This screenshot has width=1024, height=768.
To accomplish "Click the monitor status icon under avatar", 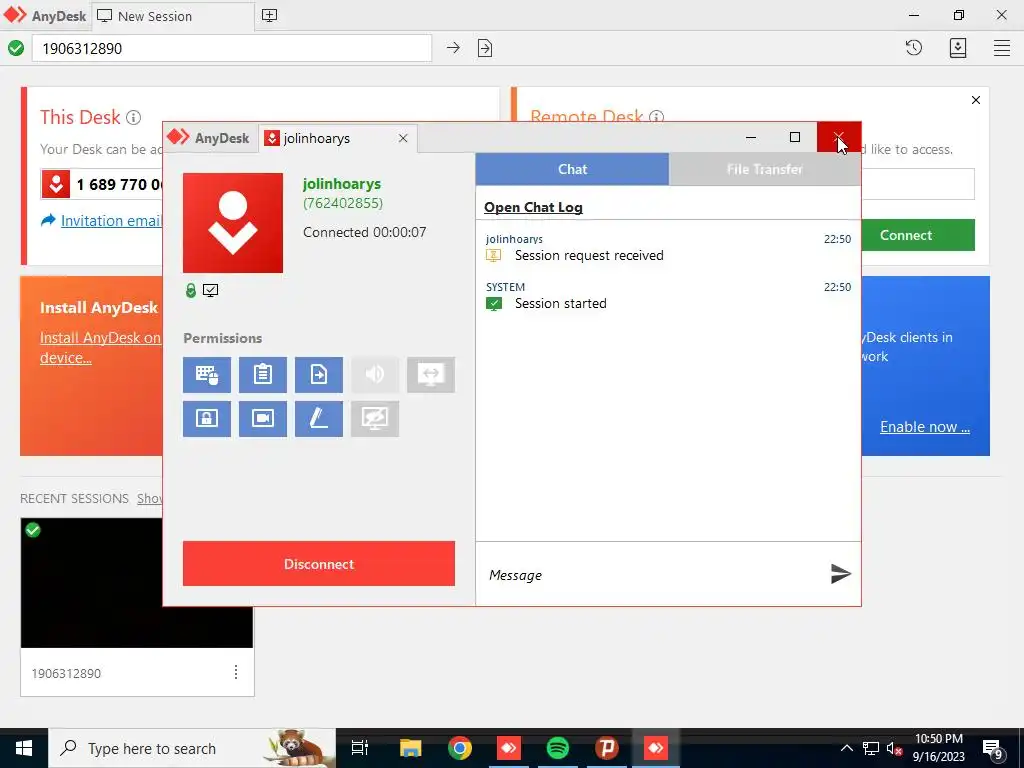I will point(210,291).
